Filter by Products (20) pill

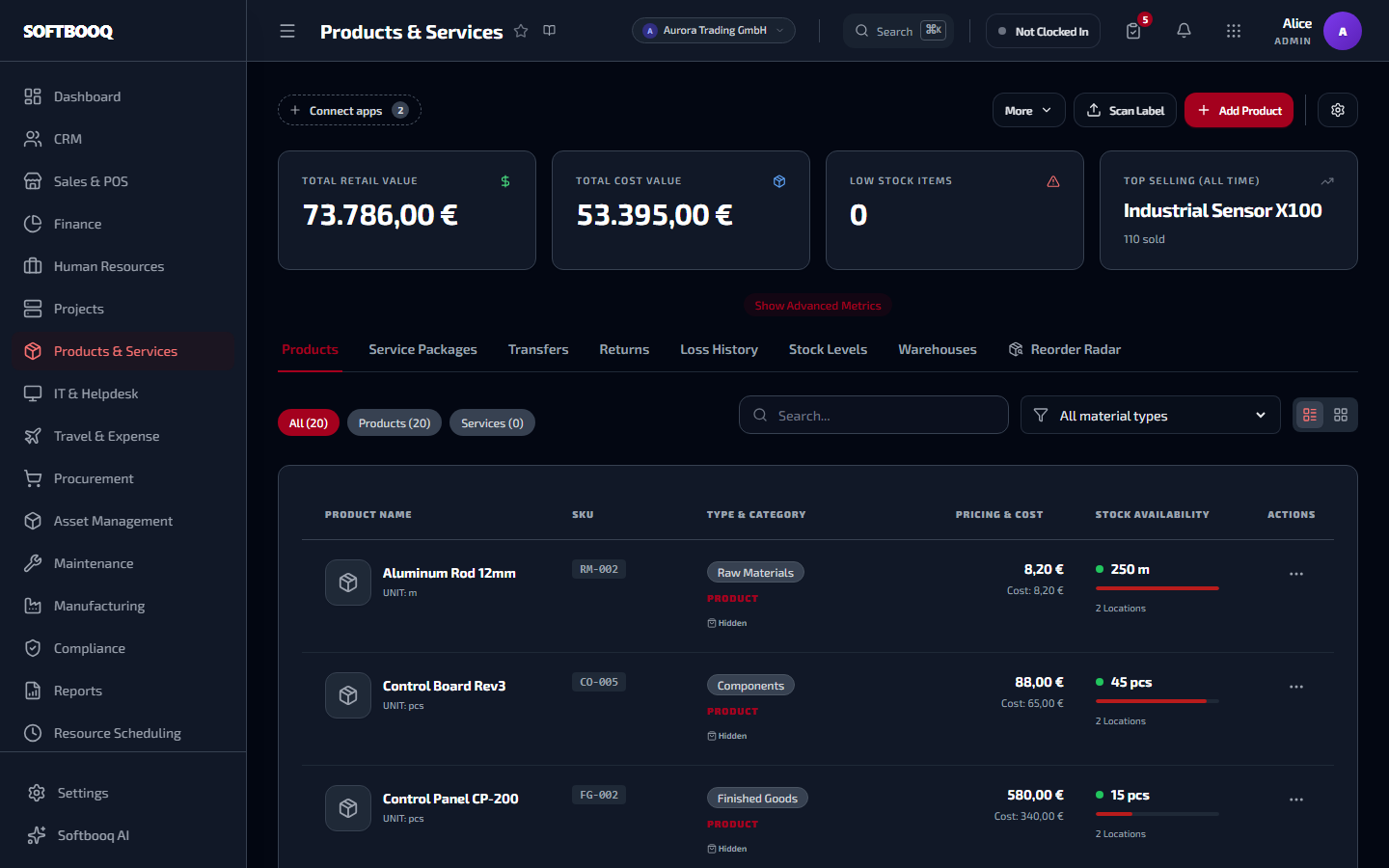[x=395, y=422]
